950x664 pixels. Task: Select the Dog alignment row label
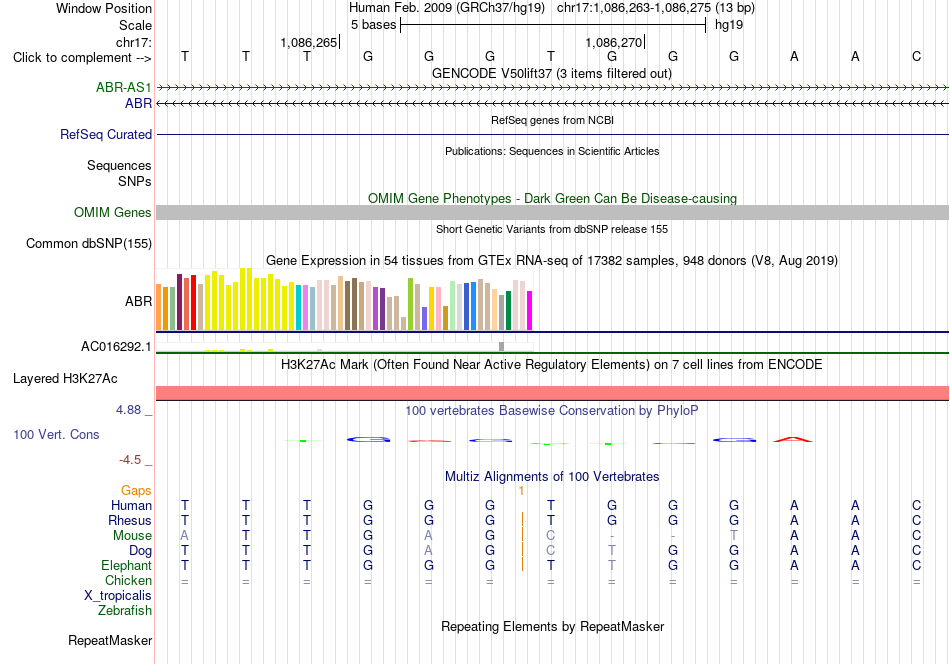(x=140, y=551)
